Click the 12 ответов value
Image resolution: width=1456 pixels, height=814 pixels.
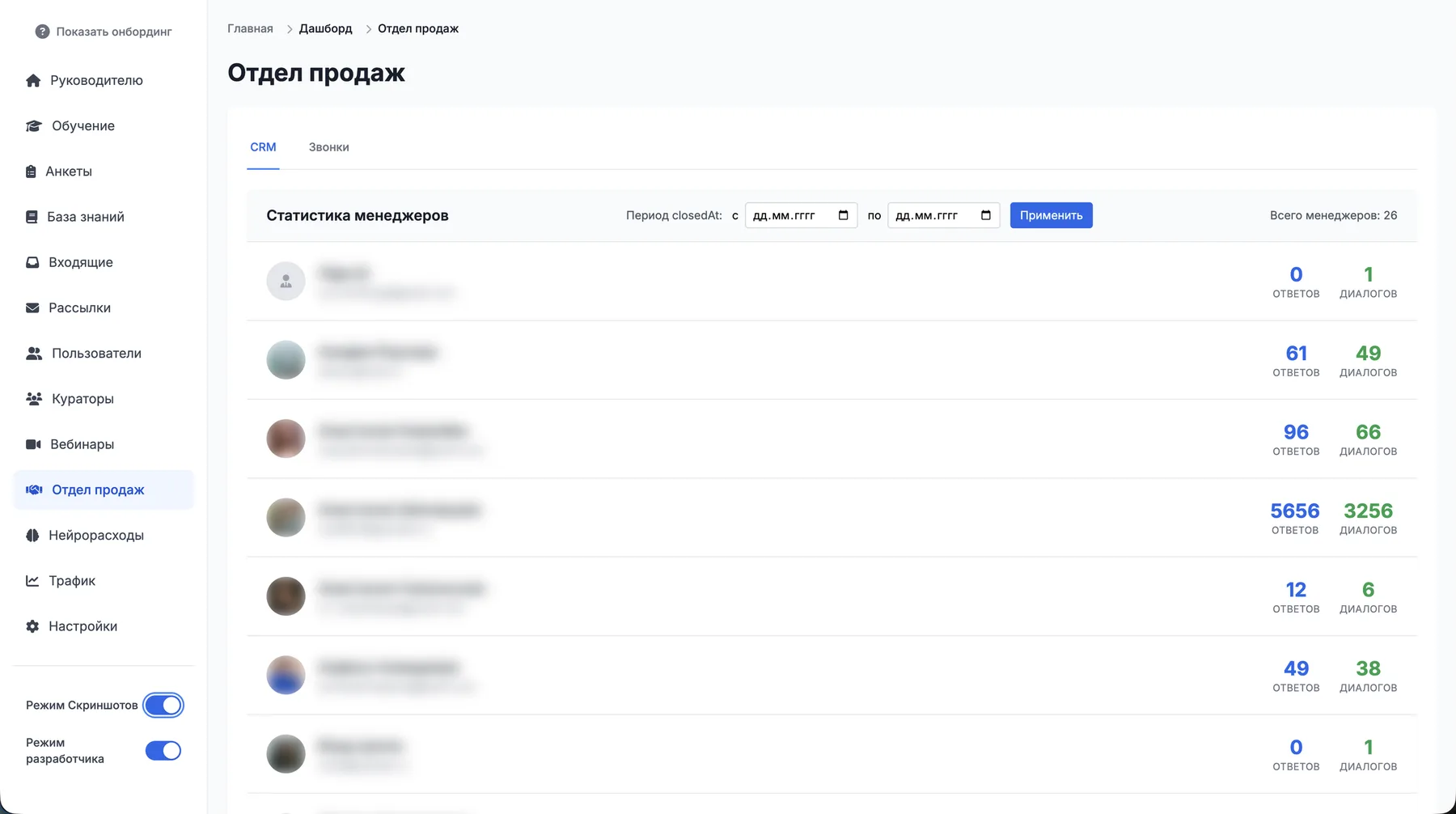1296,590
